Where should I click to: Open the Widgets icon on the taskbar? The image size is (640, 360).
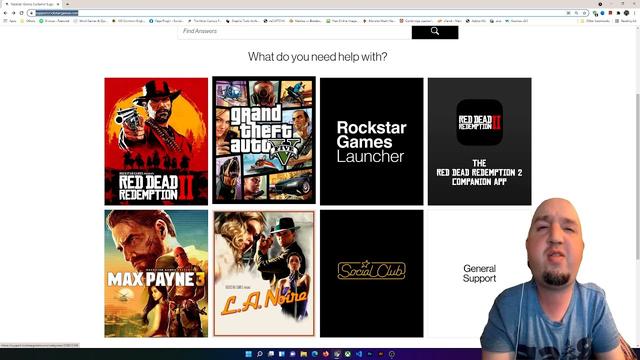point(282,354)
